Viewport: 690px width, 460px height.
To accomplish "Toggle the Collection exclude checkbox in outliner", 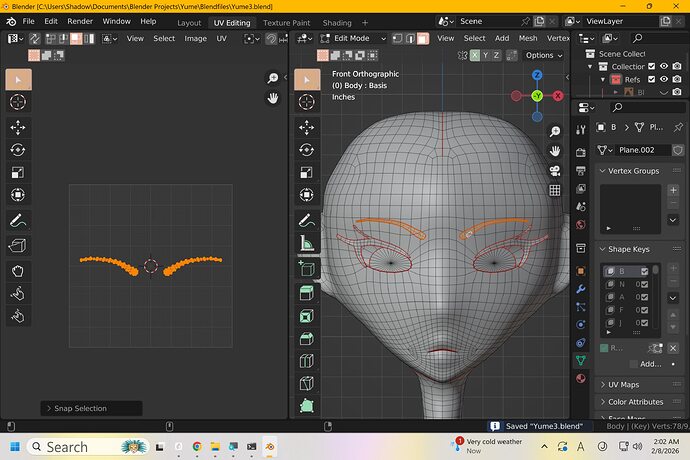I will (x=652, y=66).
